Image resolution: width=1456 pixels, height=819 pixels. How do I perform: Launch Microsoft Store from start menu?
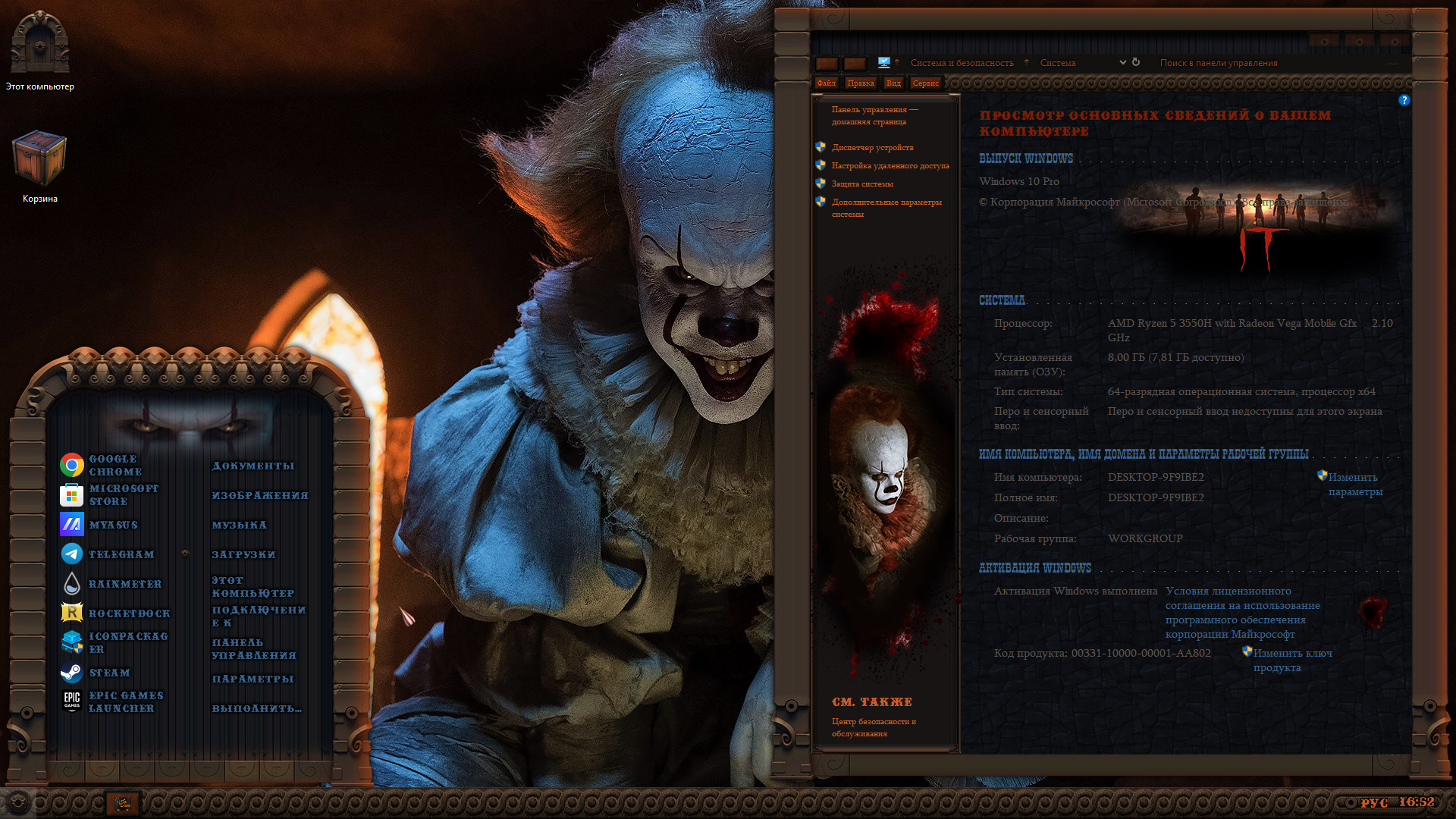72,495
